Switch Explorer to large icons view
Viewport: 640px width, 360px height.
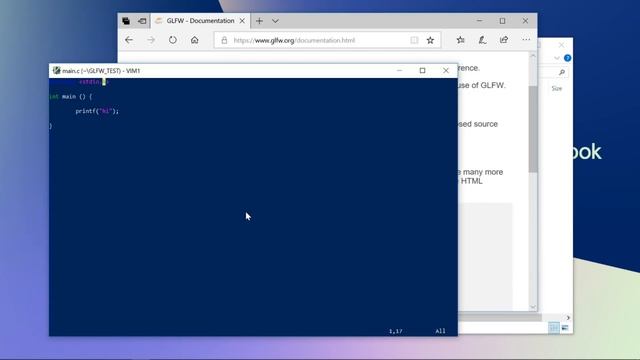[565, 328]
